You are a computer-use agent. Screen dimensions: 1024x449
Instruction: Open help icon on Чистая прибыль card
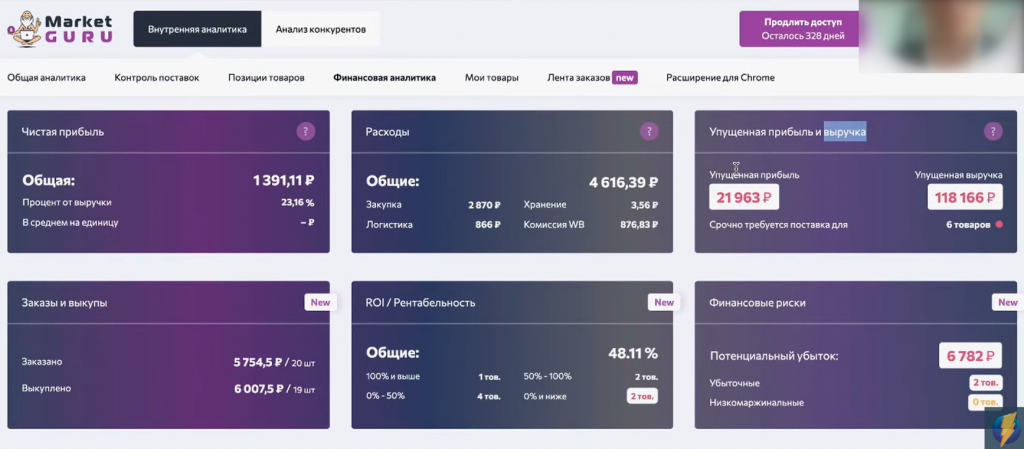pyautogui.click(x=306, y=131)
